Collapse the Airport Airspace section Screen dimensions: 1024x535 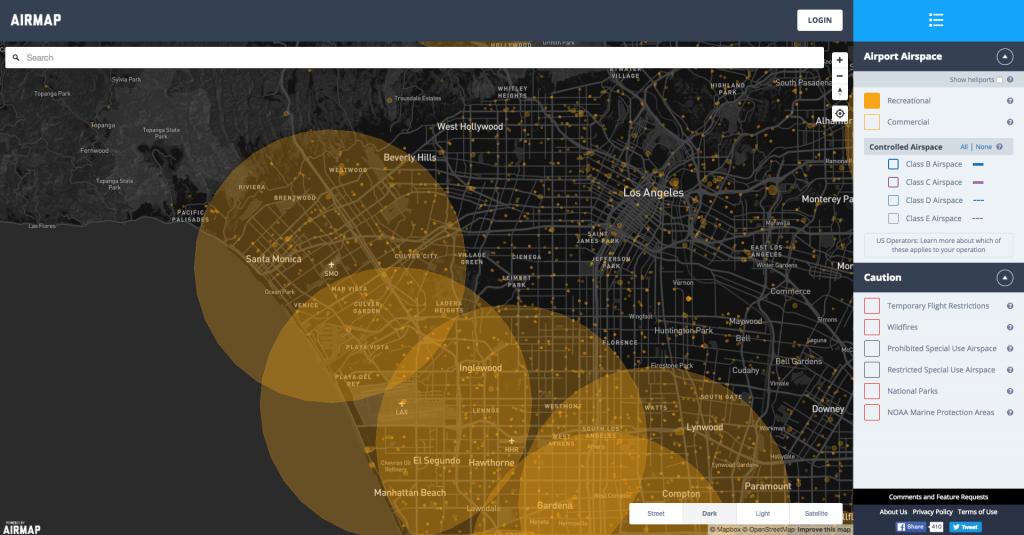[x=1003, y=57]
